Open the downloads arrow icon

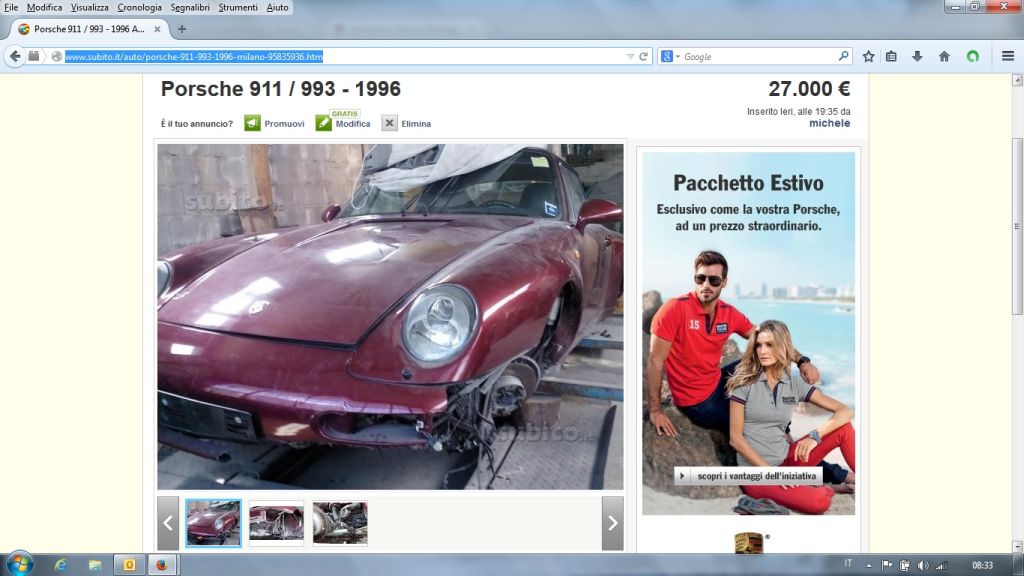pyautogui.click(x=917, y=56)
